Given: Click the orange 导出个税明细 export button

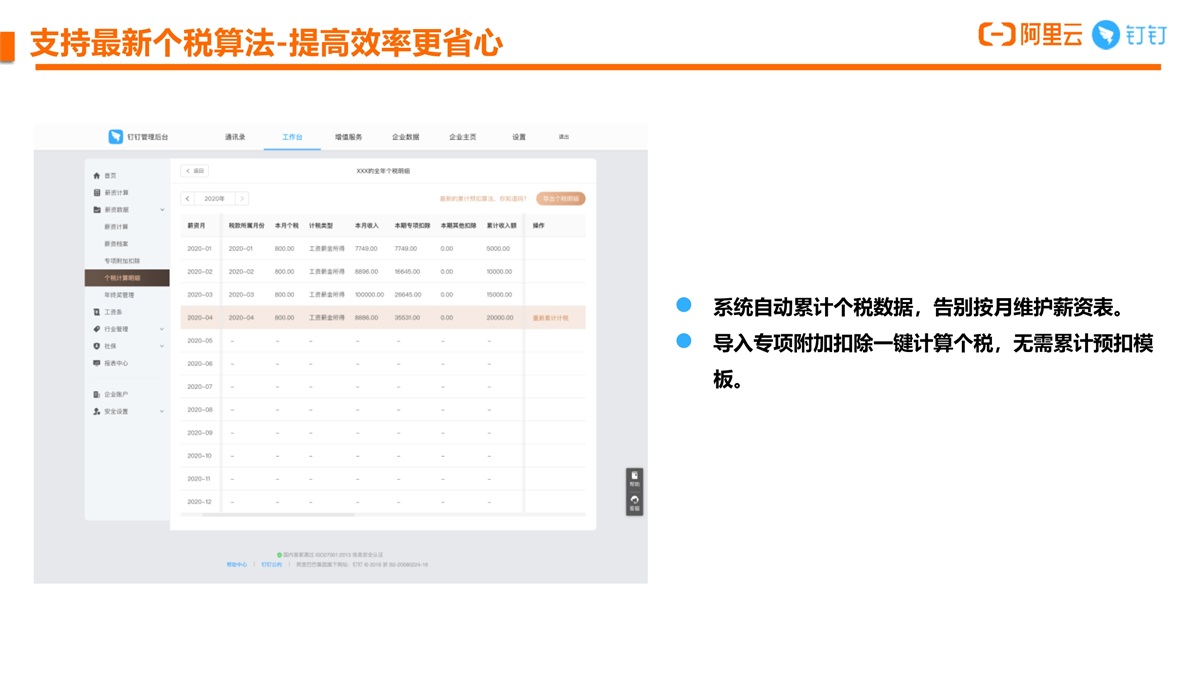Looking at the screenshot, I should [x=560, y=199].
